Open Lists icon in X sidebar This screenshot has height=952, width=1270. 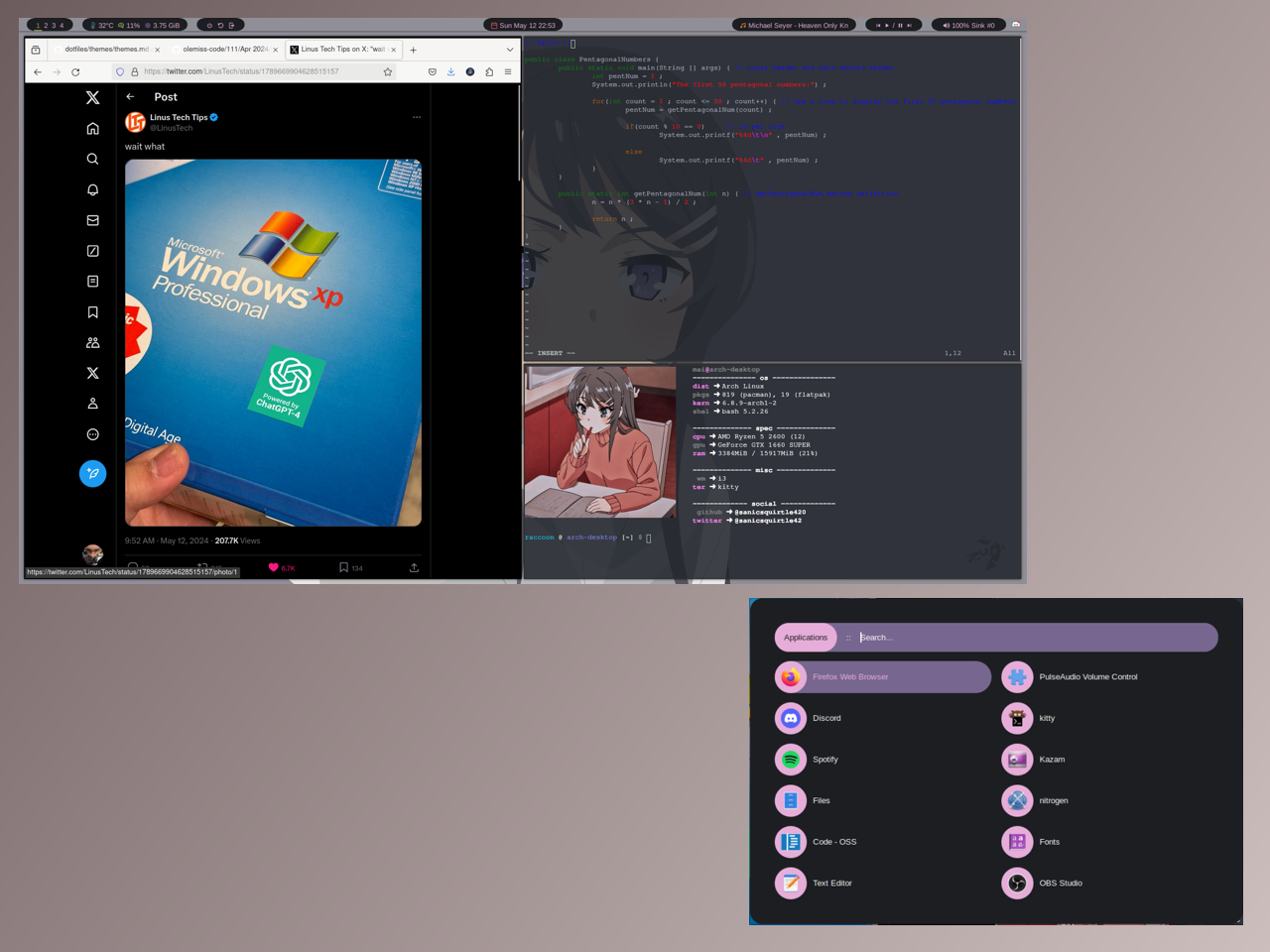click(92, 282)
